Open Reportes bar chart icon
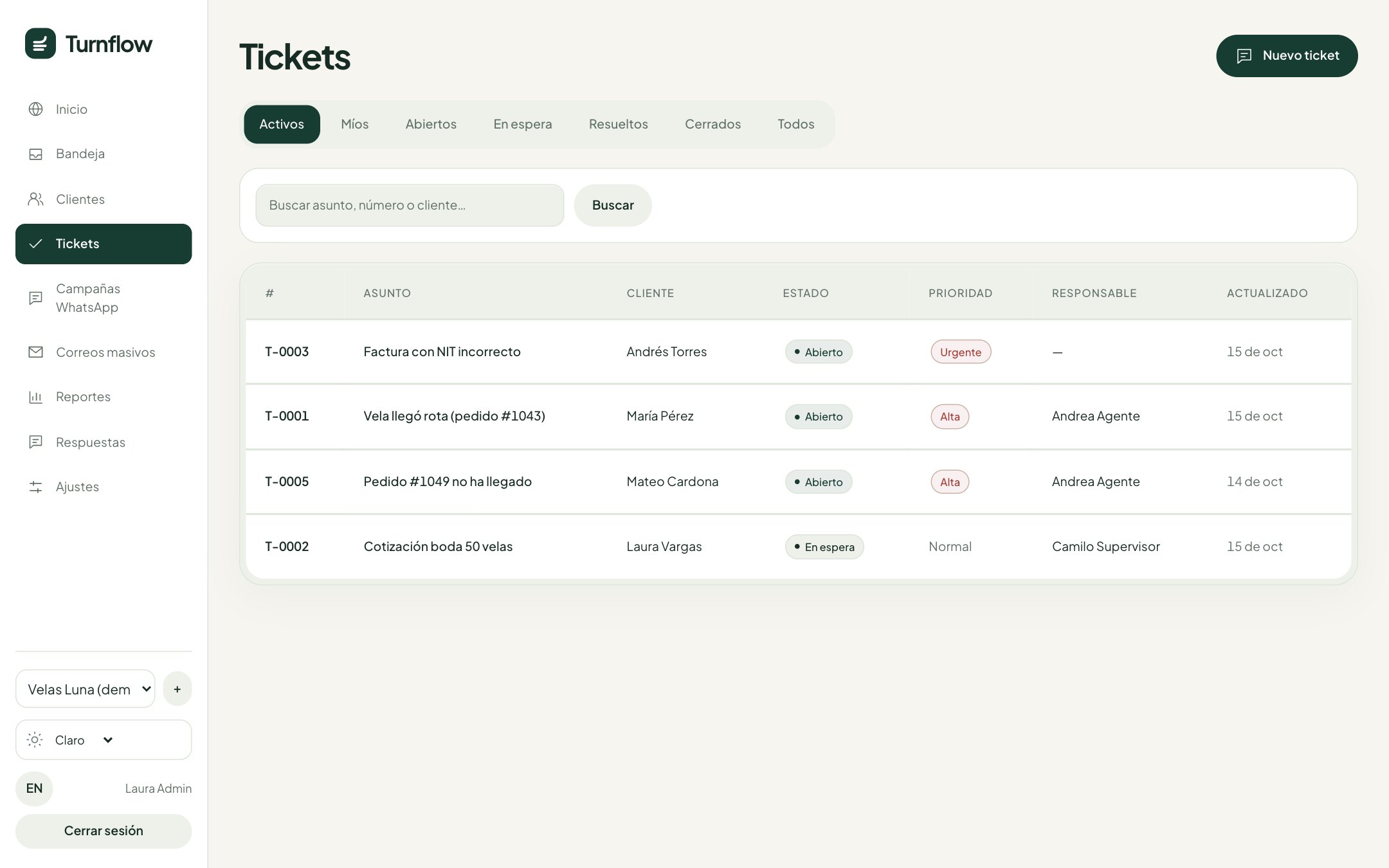This screenshot has width=1389, height=868. [x=36, y=397]
